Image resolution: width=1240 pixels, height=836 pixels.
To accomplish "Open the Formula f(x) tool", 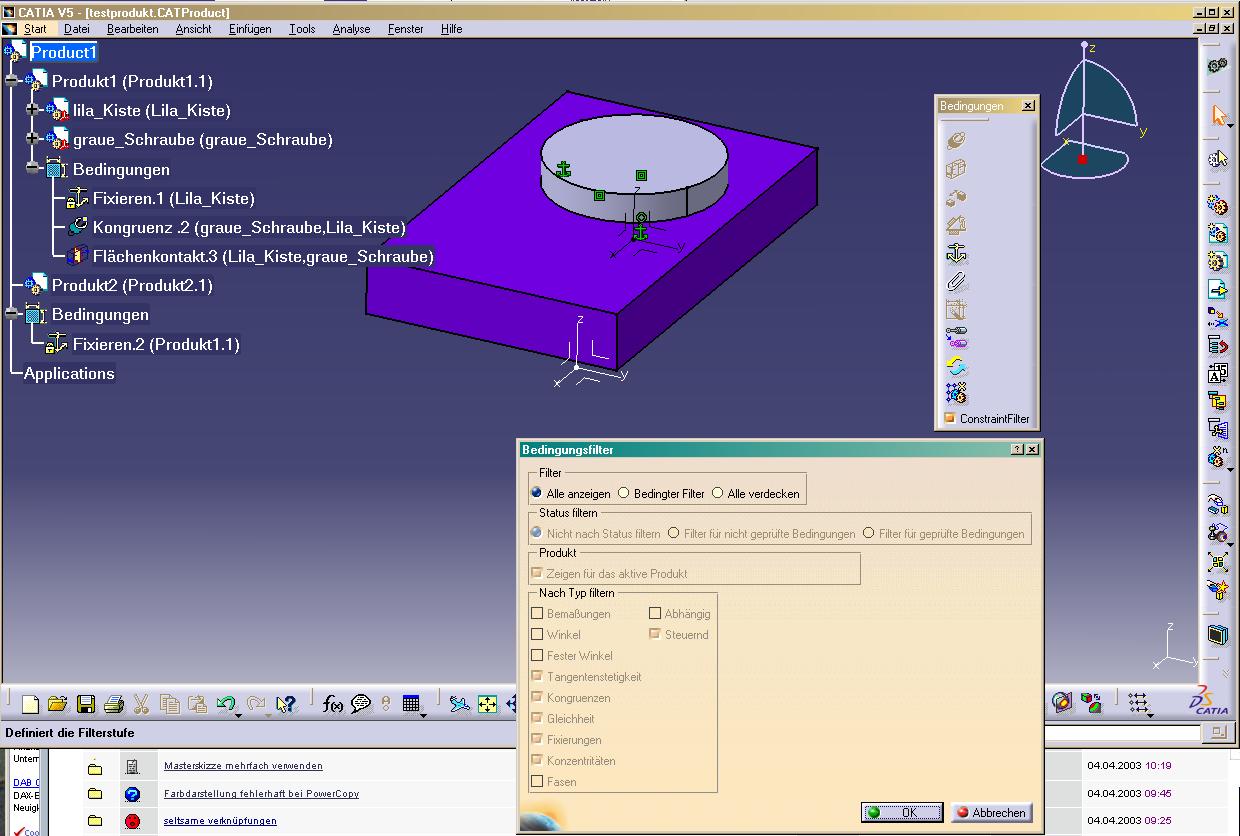I will click(x=333, y=704).
